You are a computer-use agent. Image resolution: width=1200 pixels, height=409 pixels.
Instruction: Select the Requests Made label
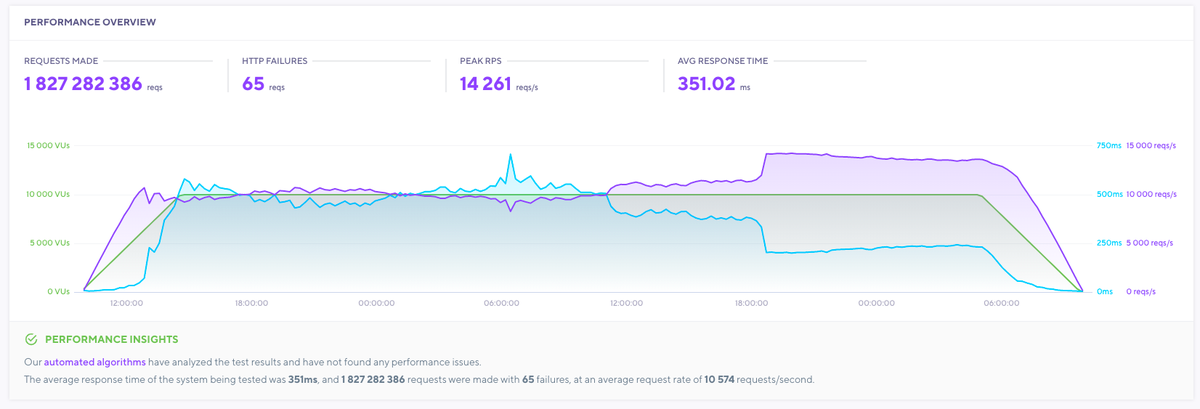click(61, 61)
